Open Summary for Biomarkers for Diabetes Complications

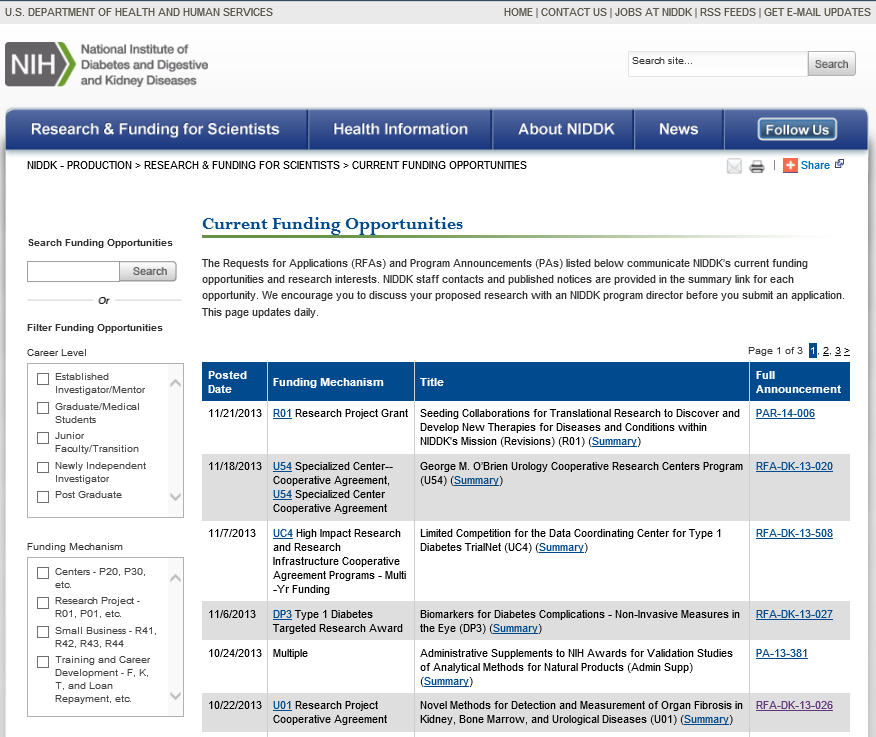[x=515, y=629]
